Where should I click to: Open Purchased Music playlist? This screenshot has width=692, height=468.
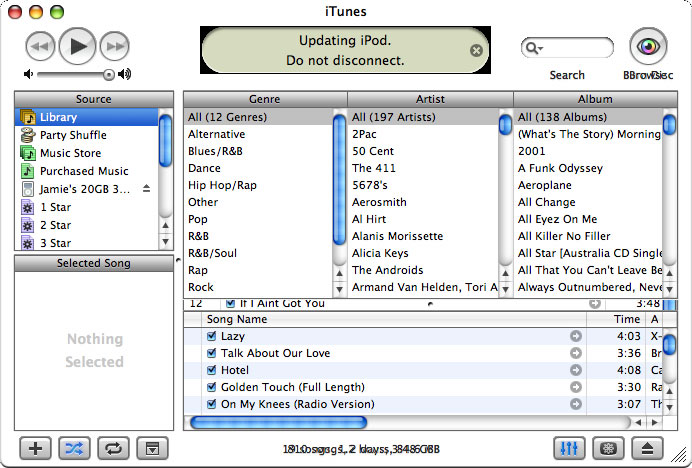point(86,171)
